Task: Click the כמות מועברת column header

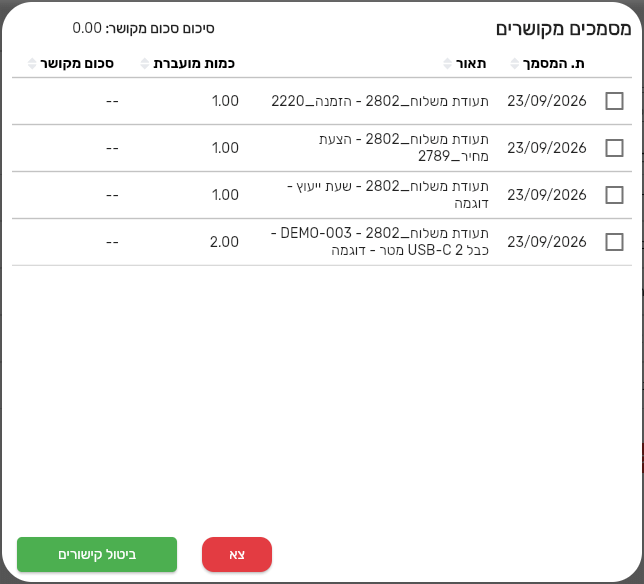Action: (x=194, y=64)
